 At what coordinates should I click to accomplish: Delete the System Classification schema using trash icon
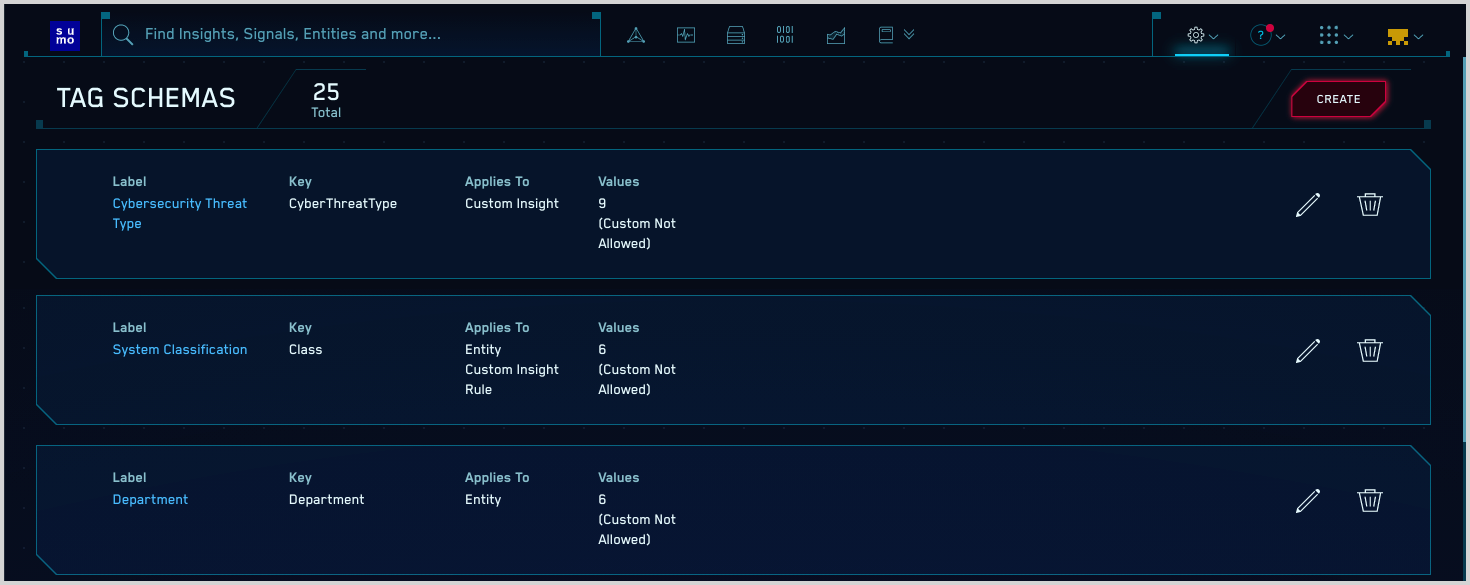pos(1369,351)
